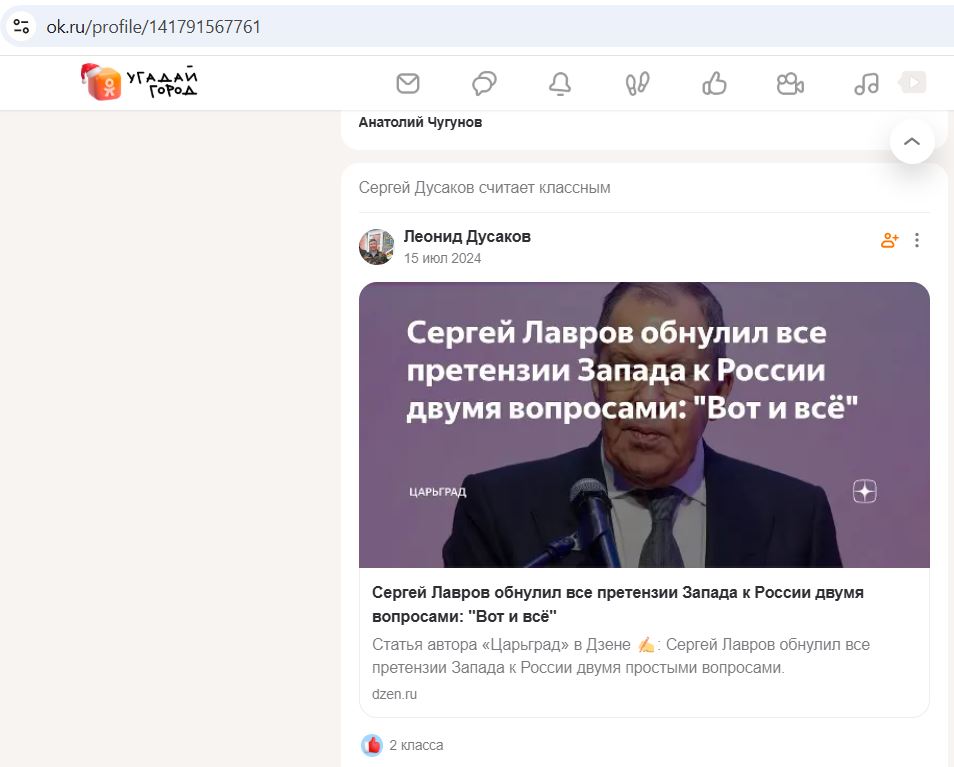Open the Events thumbs-up icon

[714, 83]
